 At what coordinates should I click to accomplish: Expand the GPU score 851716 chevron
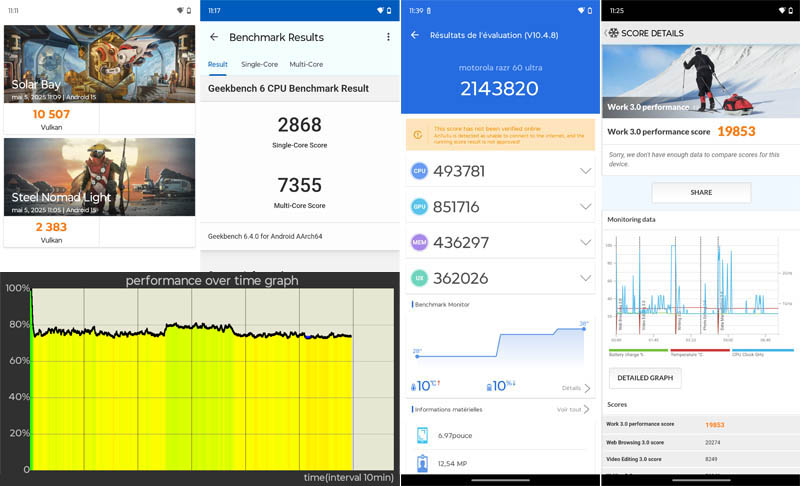585,207
